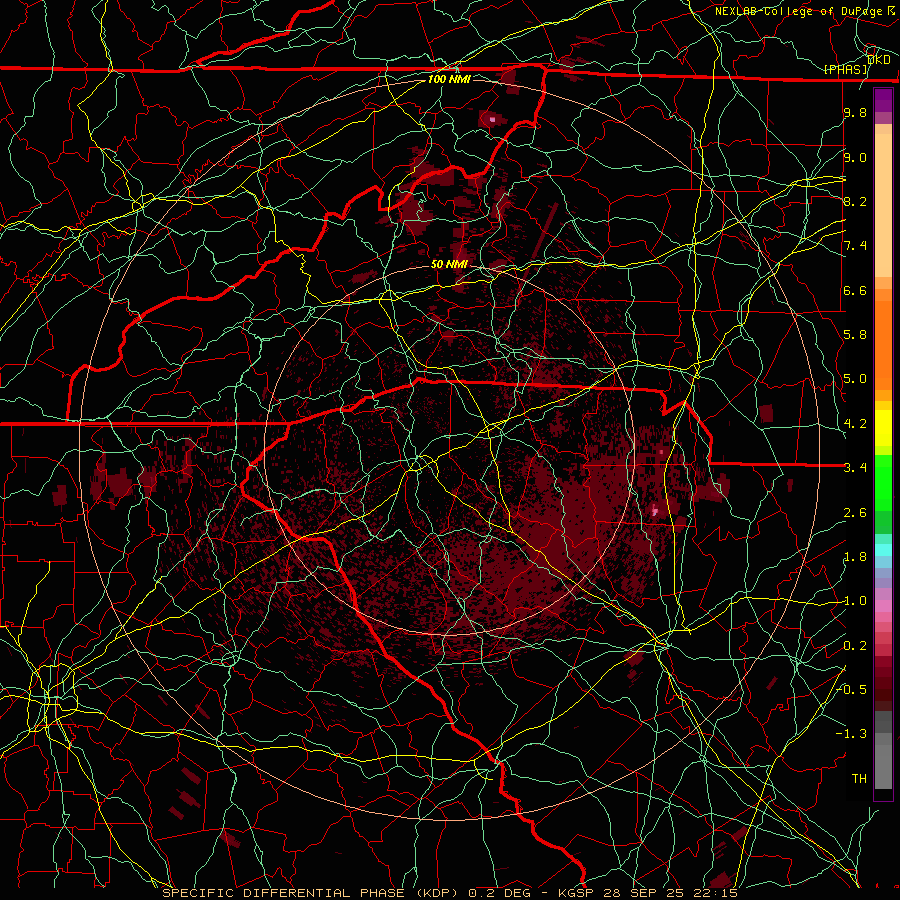Click the DKD label near the legend

click(x=879, y=60)
